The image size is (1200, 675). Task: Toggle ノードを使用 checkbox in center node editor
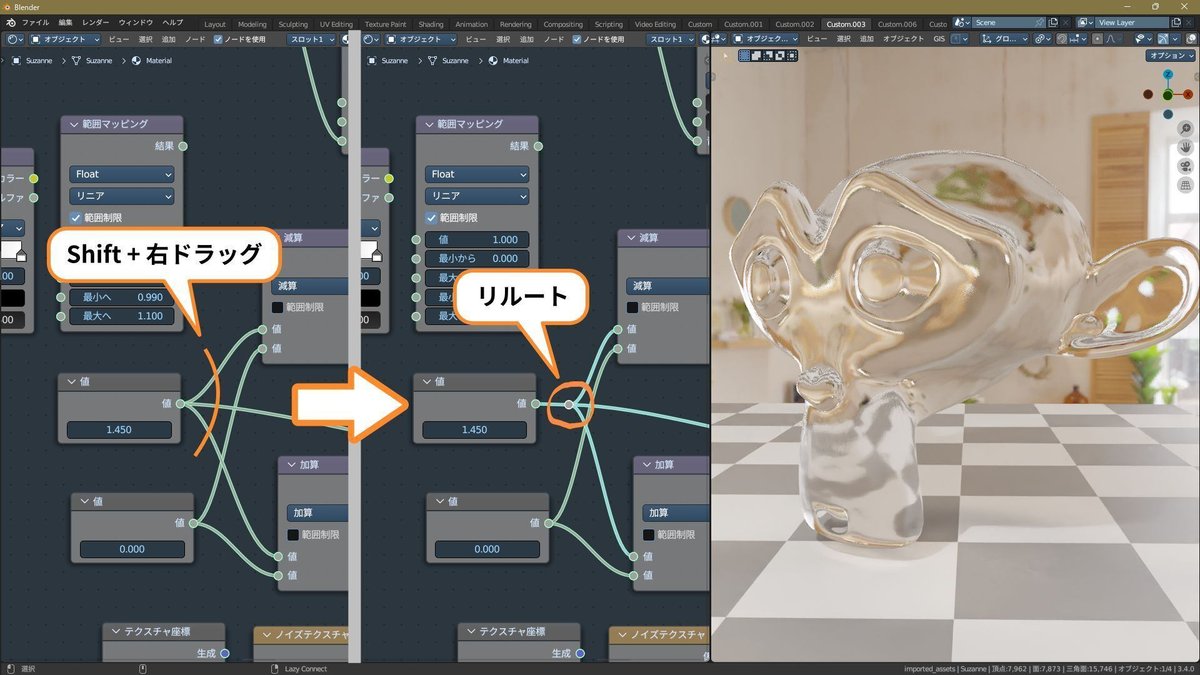pos(578,39)
